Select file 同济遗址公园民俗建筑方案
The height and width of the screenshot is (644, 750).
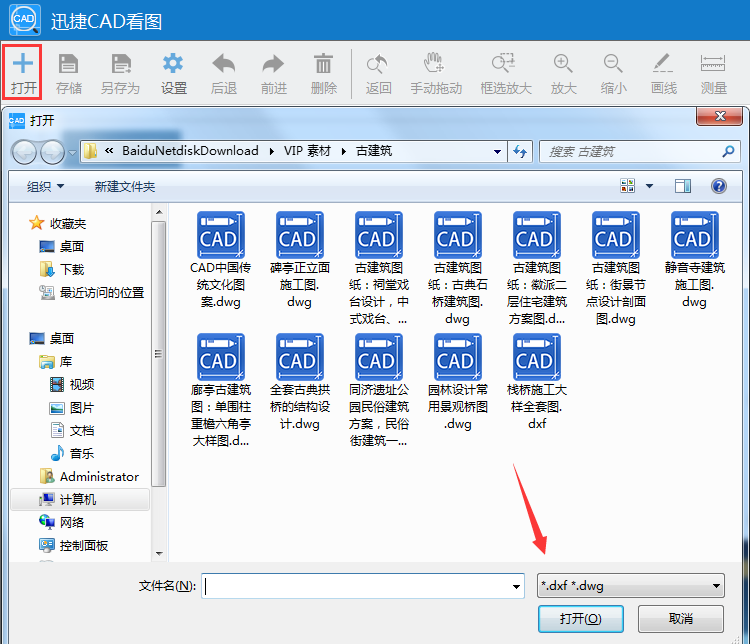(x=379, y=391)
